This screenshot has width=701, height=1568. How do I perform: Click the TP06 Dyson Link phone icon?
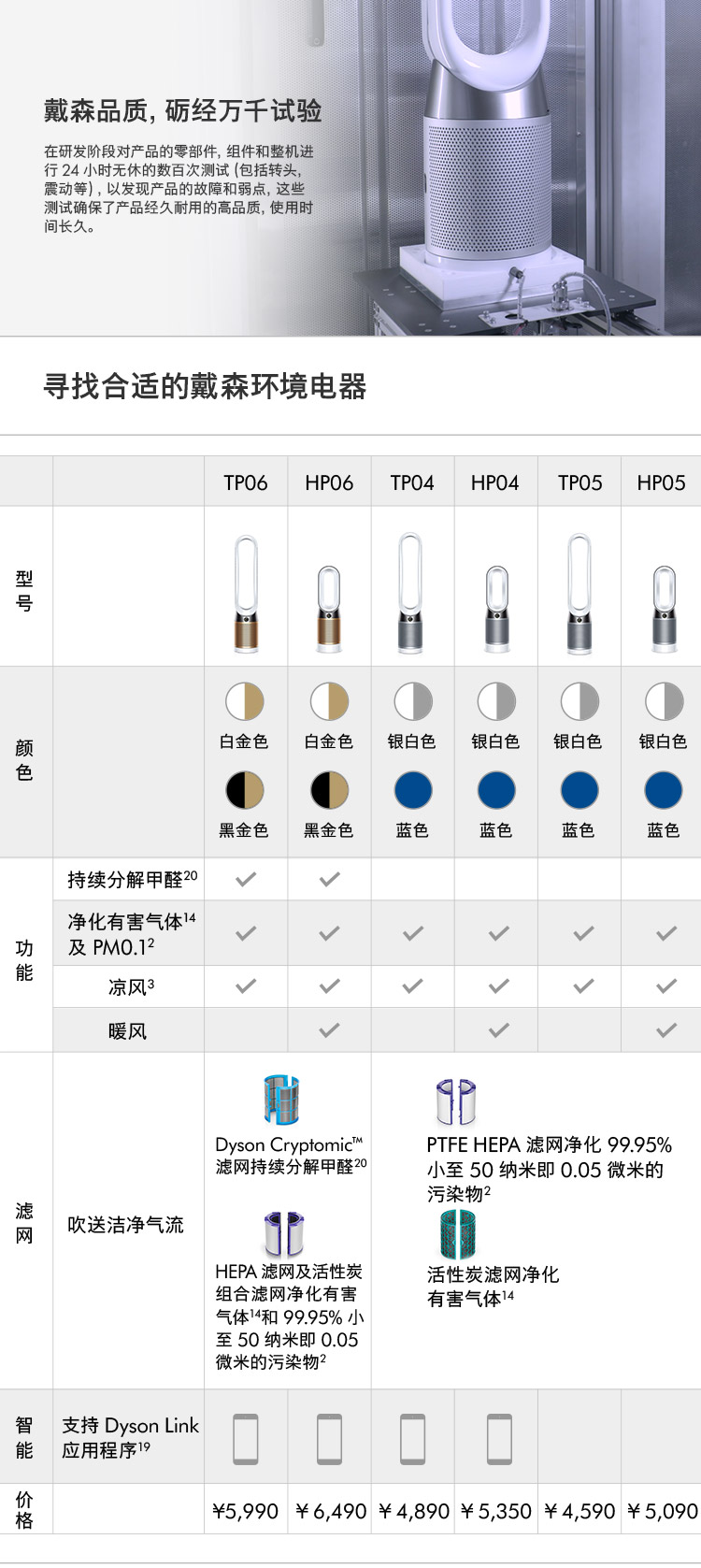pyautogui.click(x=246, y=1438)
